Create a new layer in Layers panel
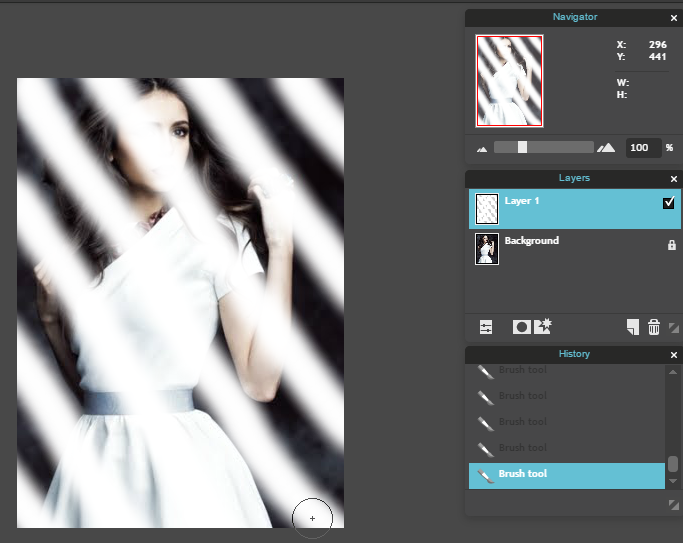 point(632,327)
